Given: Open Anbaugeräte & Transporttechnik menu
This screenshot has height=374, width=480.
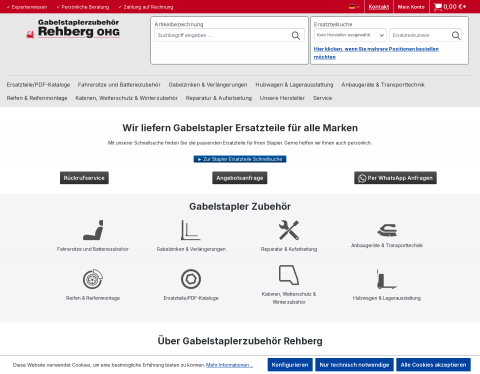Looking at the screenshot, I should [383, 85].
